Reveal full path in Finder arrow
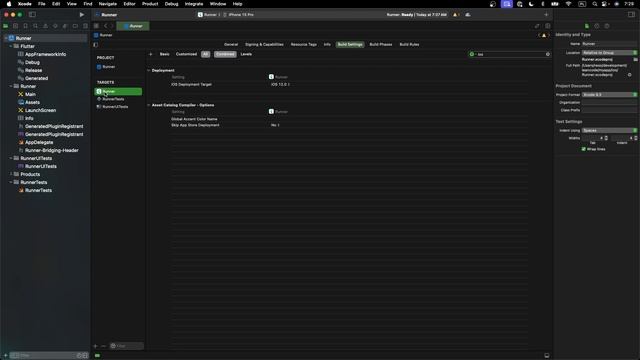 (629, 75)
